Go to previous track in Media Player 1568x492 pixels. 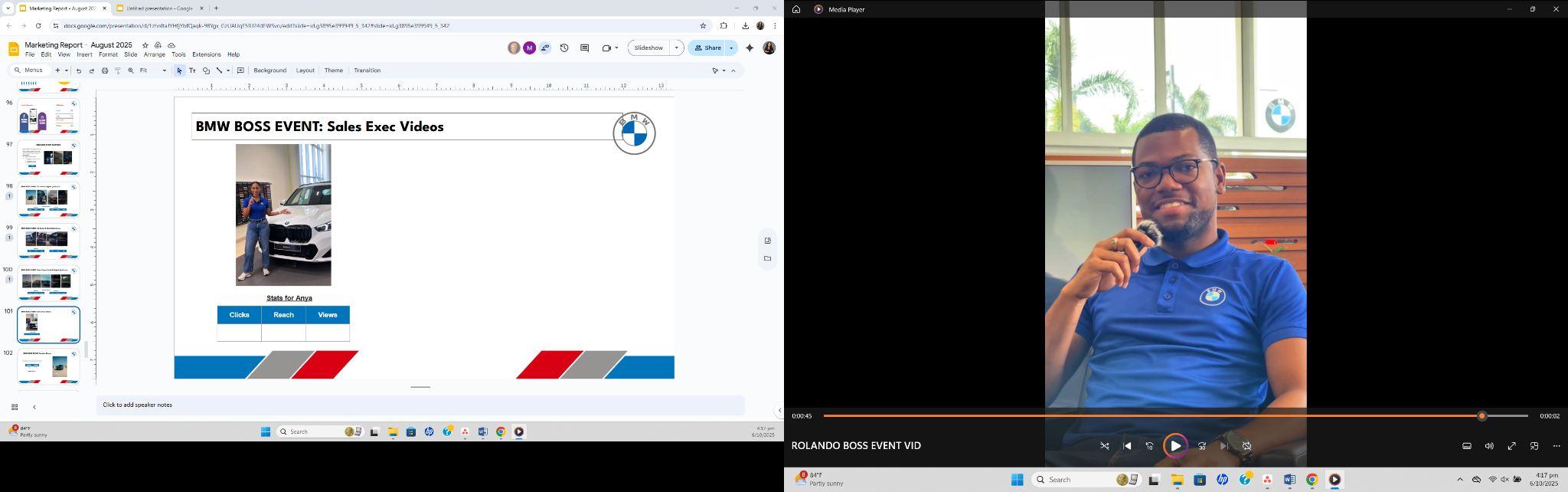(x=1127, y=446)
